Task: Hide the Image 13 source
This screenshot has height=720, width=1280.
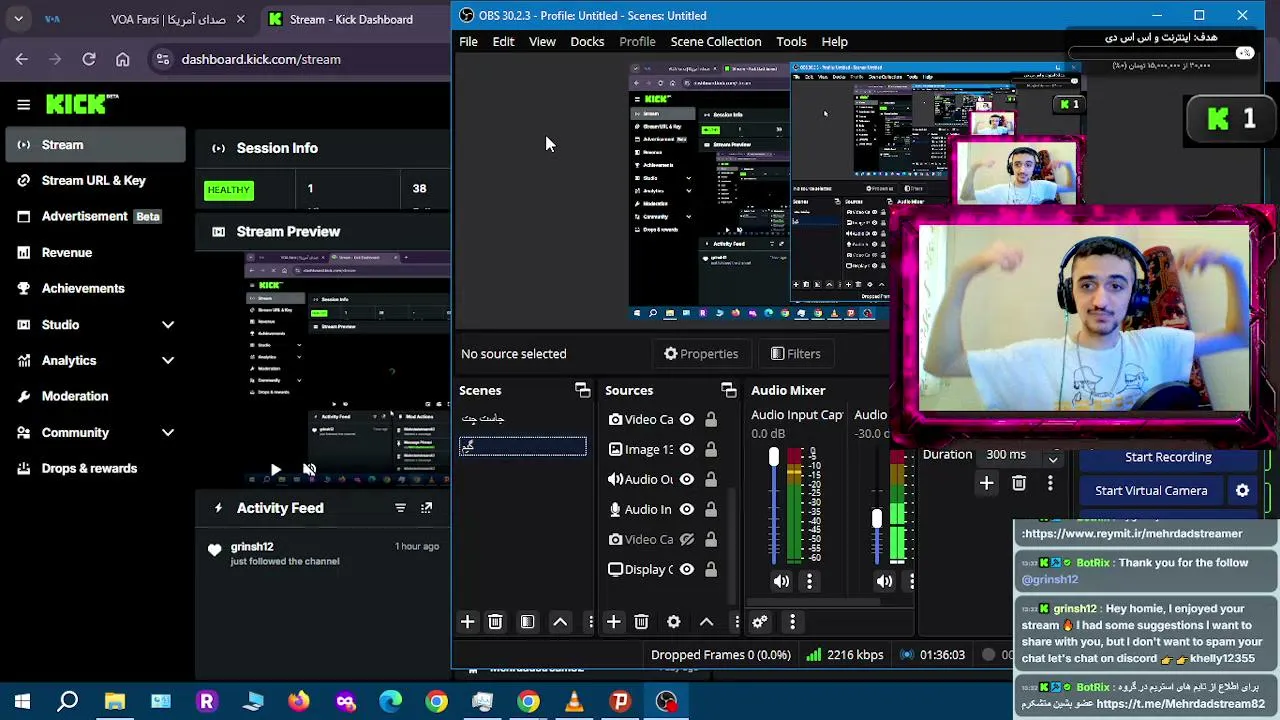Action: coord(686,449)
